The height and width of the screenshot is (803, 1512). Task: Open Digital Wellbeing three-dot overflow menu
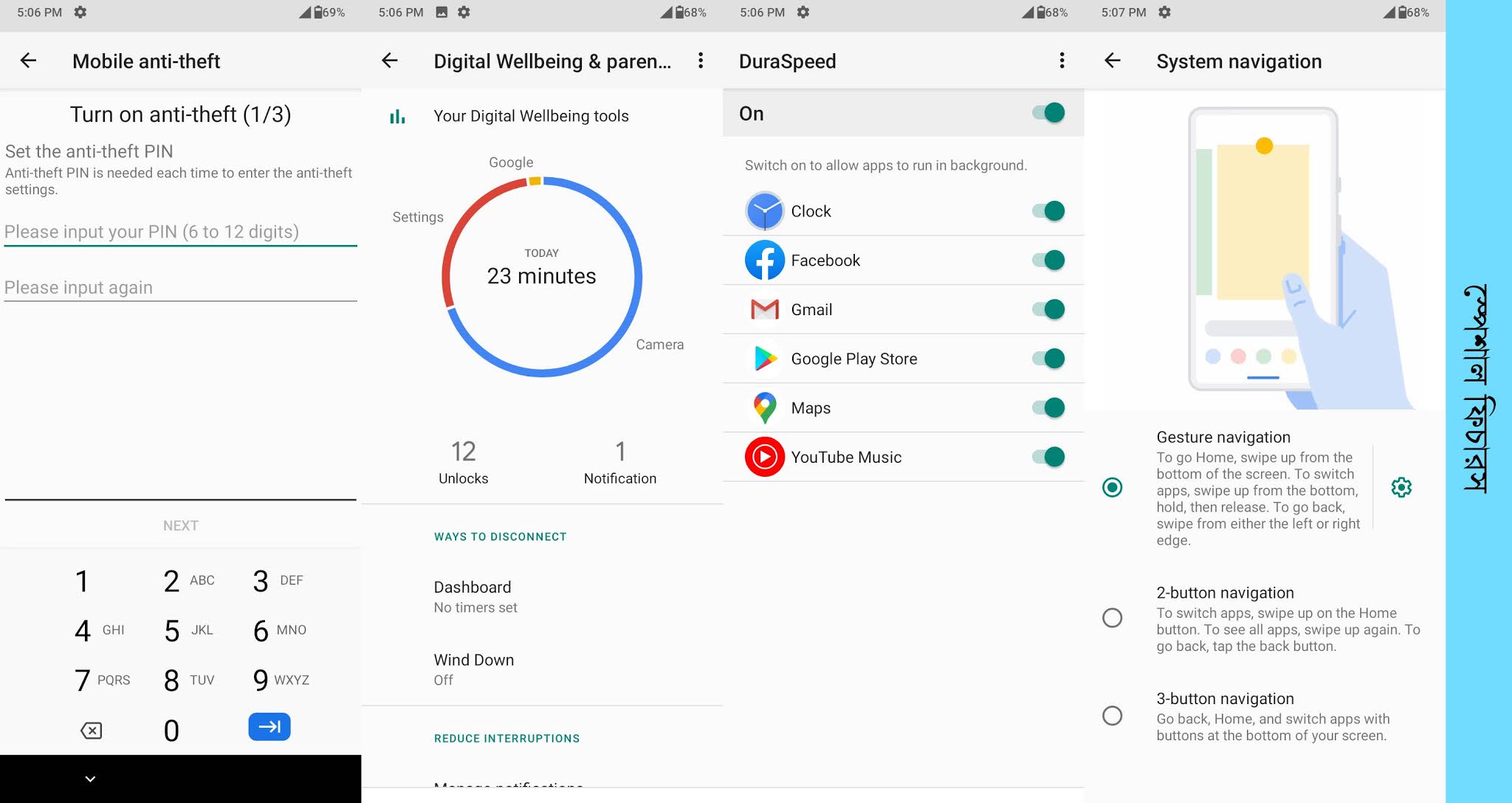[700, 61]
